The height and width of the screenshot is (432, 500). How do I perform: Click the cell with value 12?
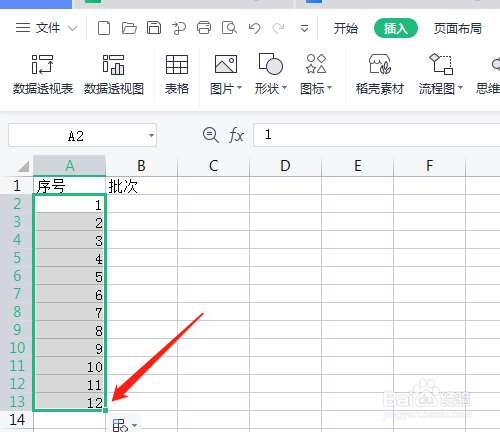pos(69,401)
